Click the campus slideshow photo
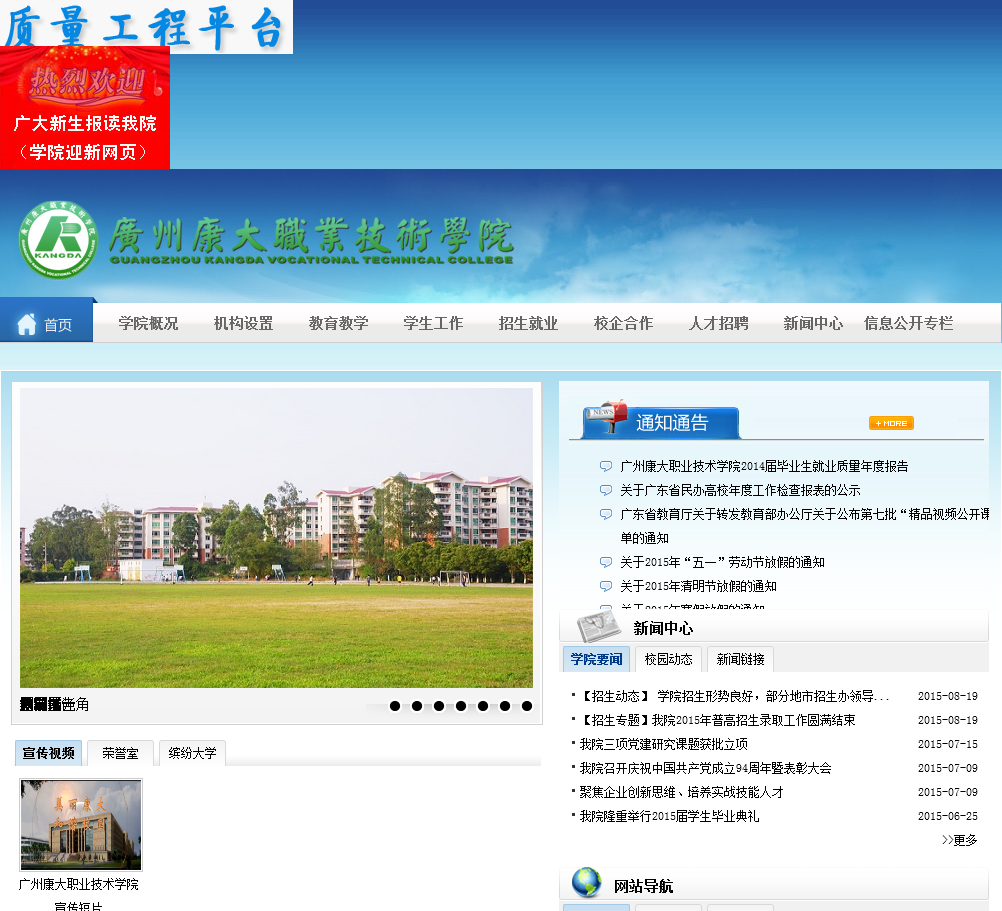The width and height of the screenshot is (1002, 911). coord(276,538)
